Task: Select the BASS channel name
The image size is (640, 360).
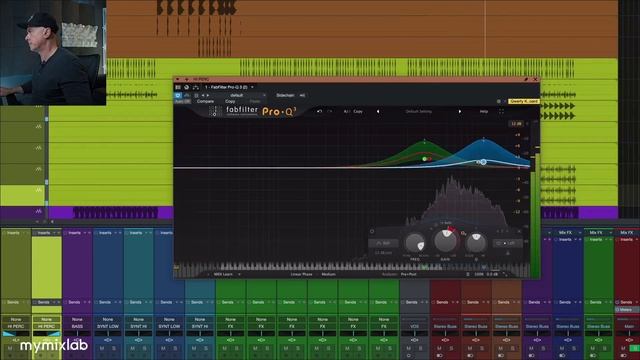Action: [77, 327]
